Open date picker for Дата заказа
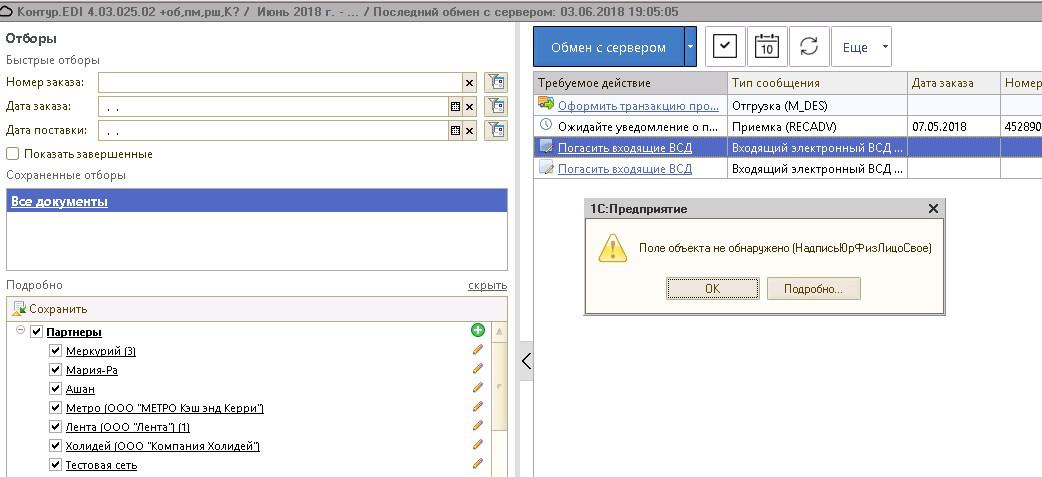 pyautogui.click(x=455, y=106)
